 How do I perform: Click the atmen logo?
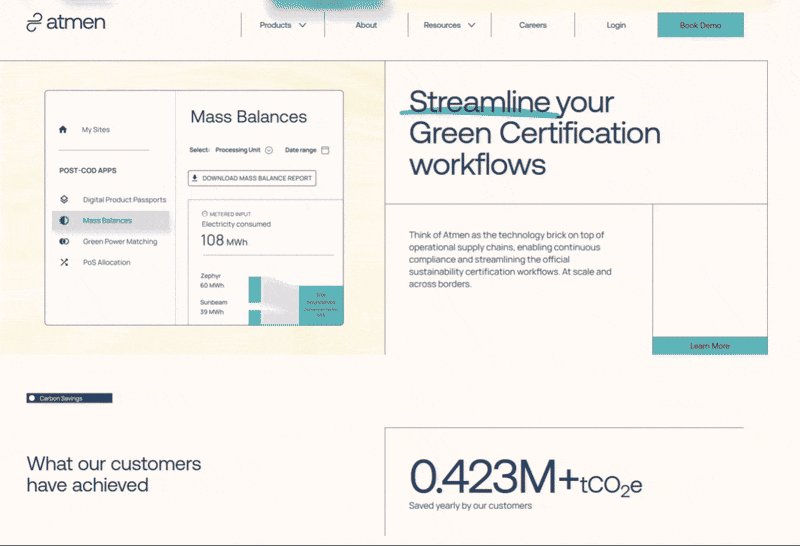coord(66,23)
